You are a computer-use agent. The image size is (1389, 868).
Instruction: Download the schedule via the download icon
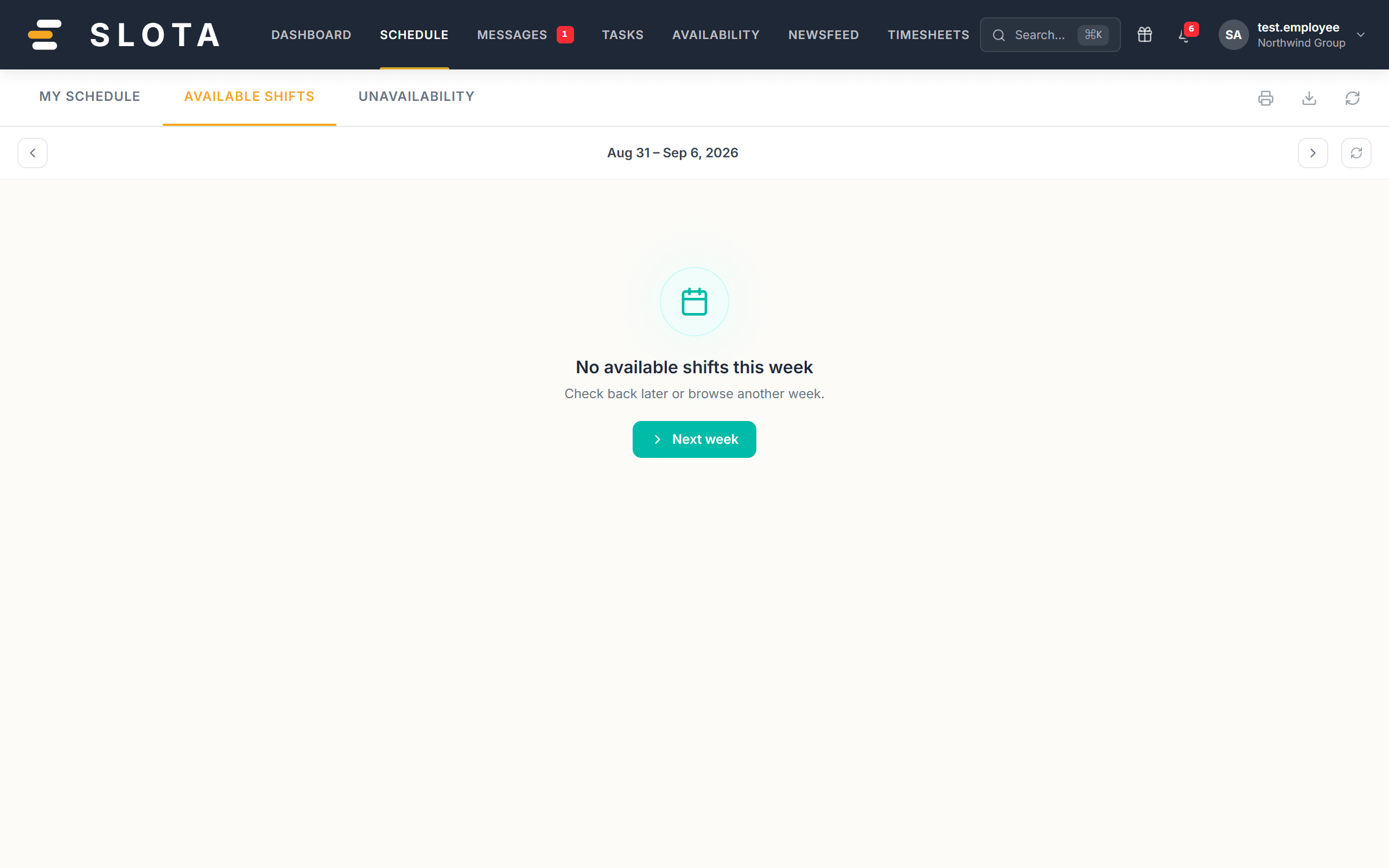tap(1309, 98)
